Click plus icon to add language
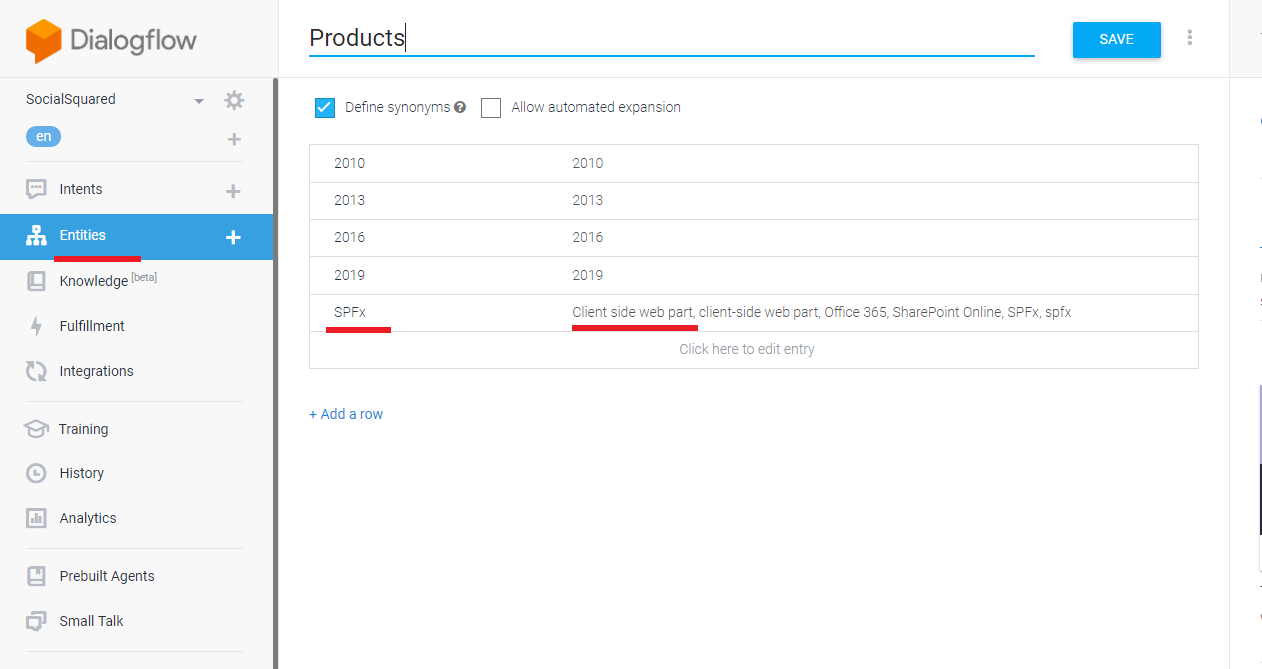This screenshot has height=669, width=1262. coord(234,139)
